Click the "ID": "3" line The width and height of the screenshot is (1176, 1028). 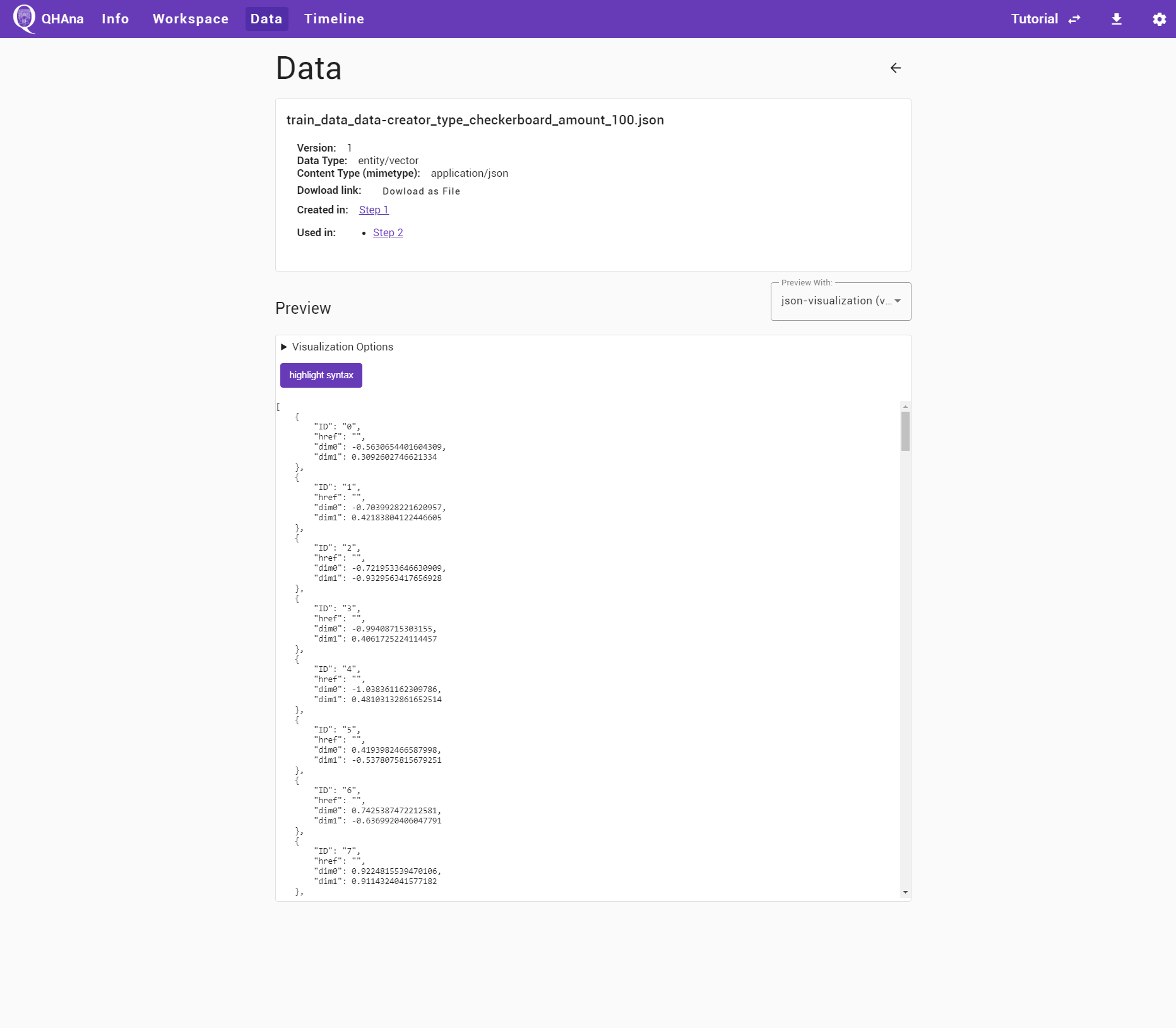pyautogui.click(x=337, y=609)
